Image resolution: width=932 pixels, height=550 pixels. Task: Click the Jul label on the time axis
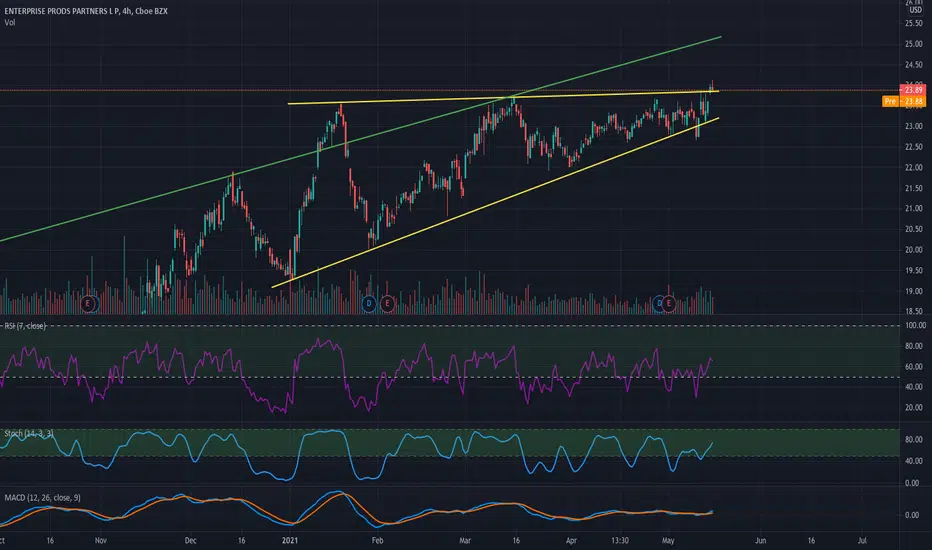(862, 540)
